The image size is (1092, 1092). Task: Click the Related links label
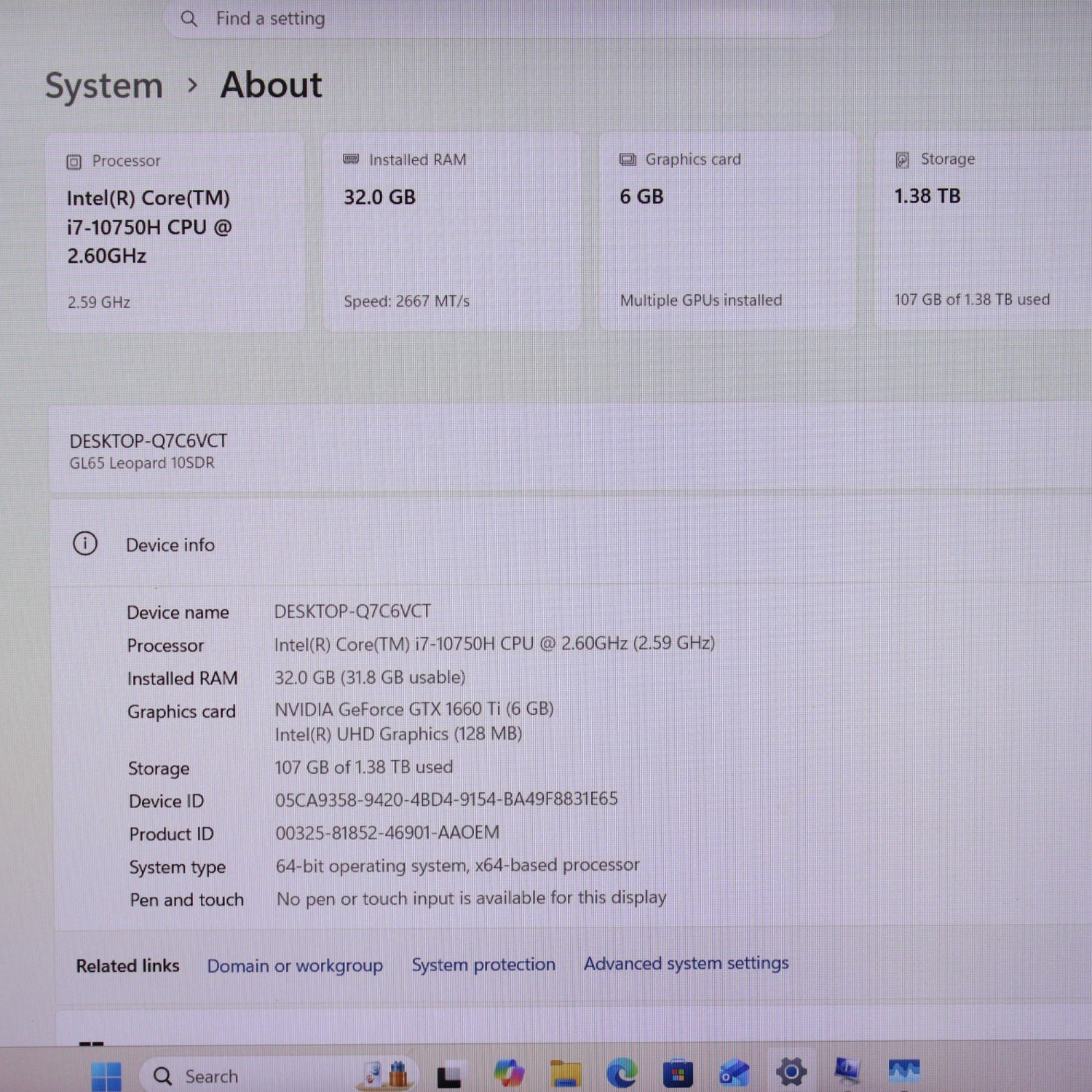(x=127, y=966)
